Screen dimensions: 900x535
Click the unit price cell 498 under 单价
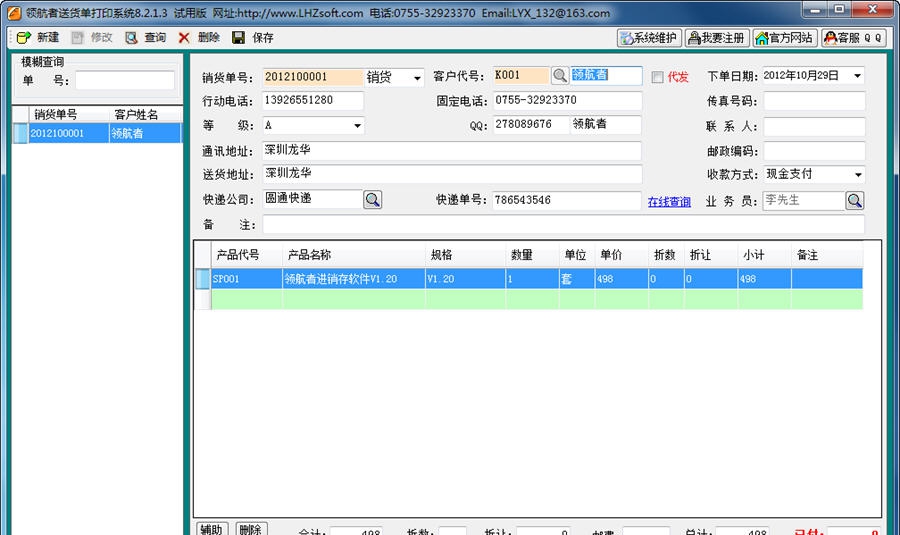point(622,279)
